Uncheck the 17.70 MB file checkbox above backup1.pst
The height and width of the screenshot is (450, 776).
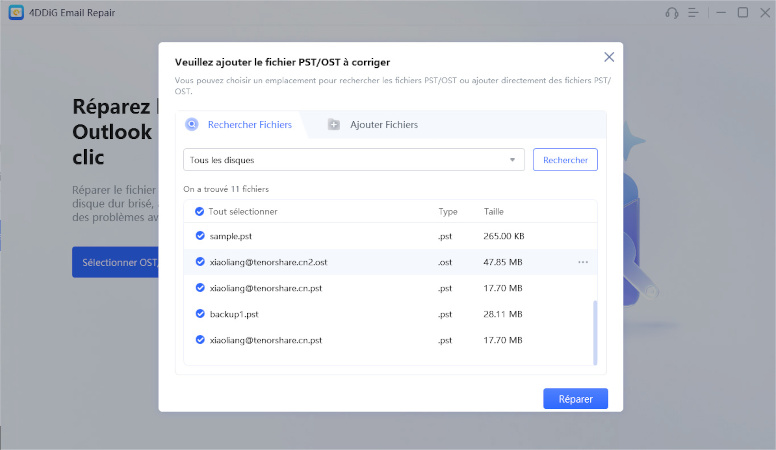(200, 288)
